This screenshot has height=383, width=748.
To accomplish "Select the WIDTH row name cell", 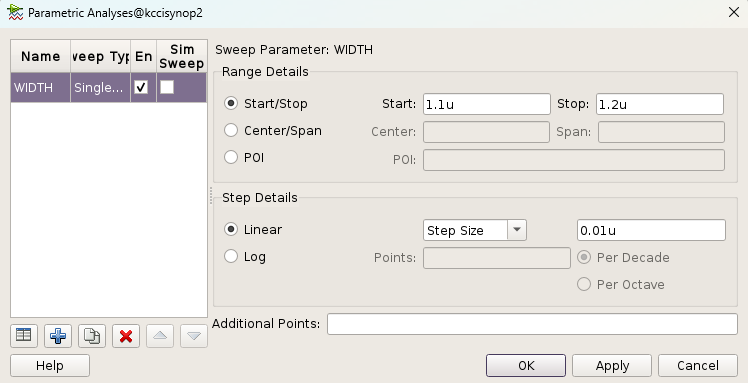I will (41, 87).
